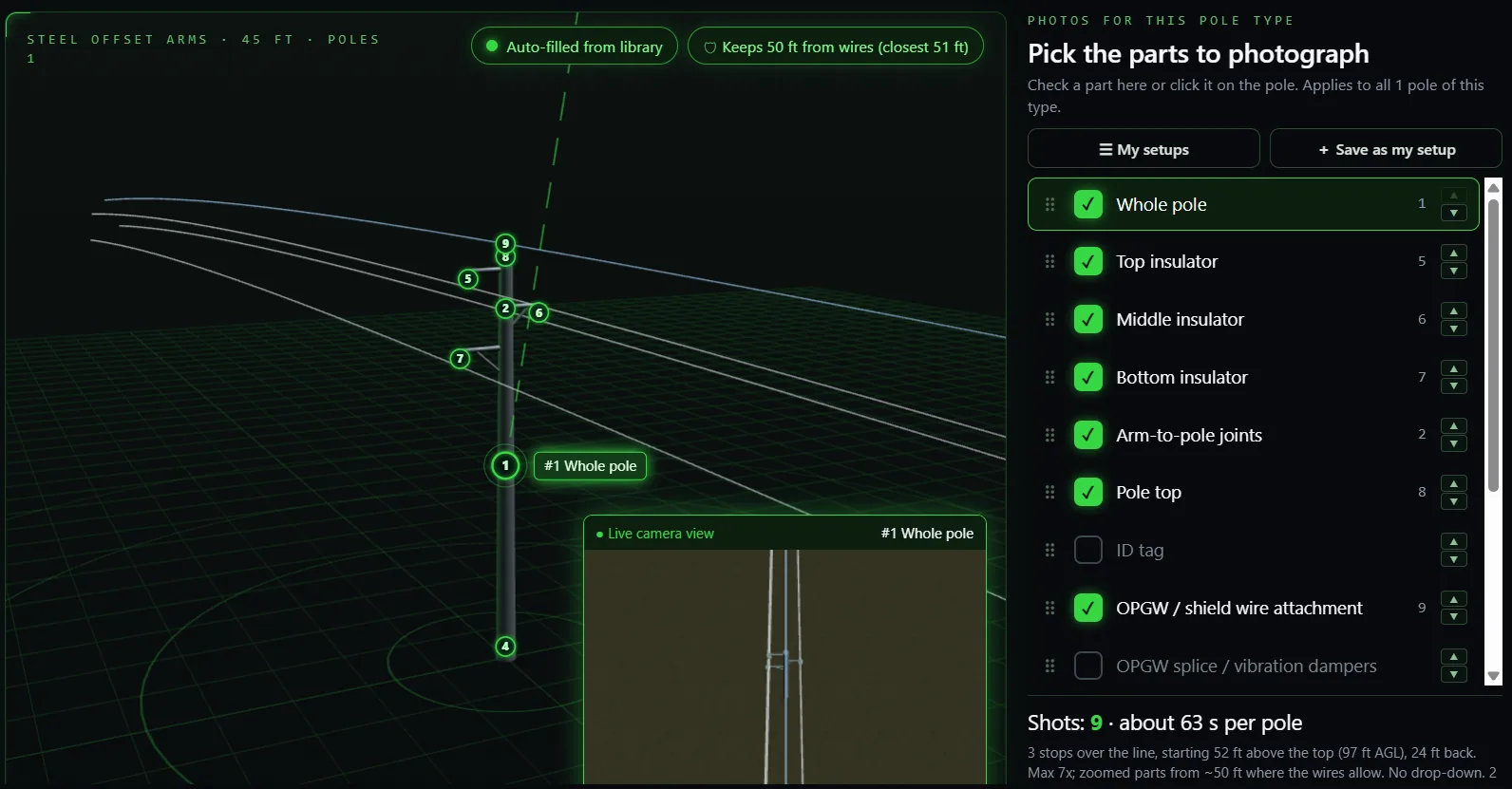Select waypoint marker 9 at the pole top

click(x=505, y=243)
